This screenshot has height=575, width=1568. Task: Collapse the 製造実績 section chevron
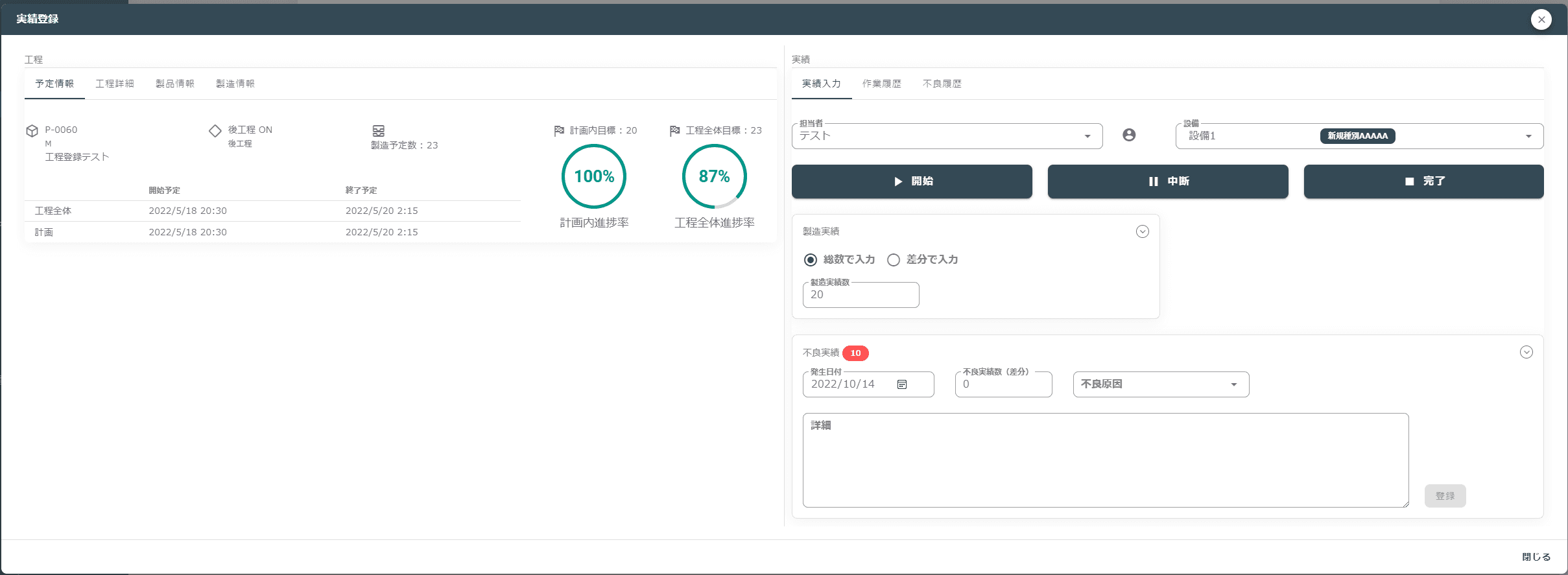coord(1143,231)
